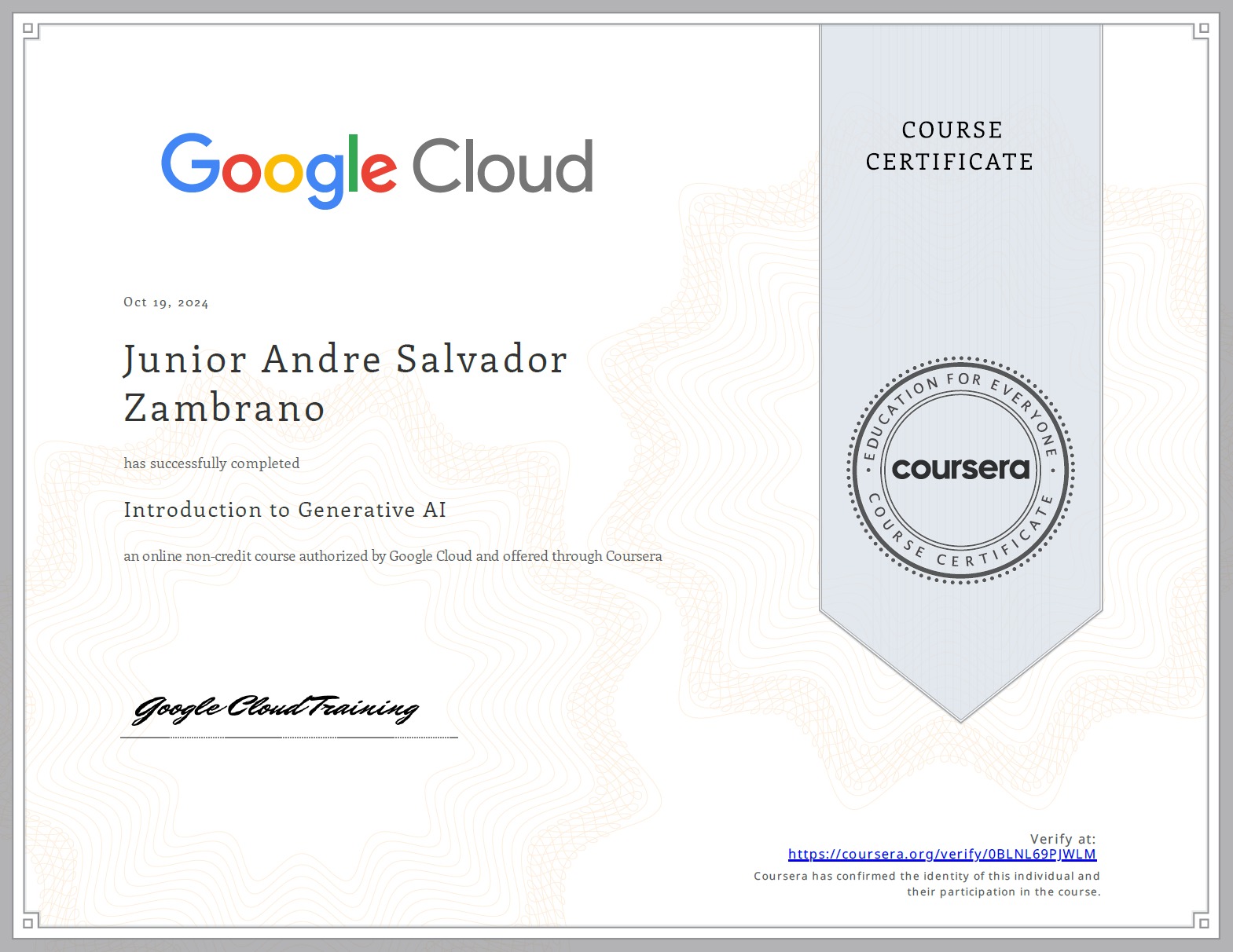
Task: Click the Coursera identity confirmation statement
Action: coord(927,884)
